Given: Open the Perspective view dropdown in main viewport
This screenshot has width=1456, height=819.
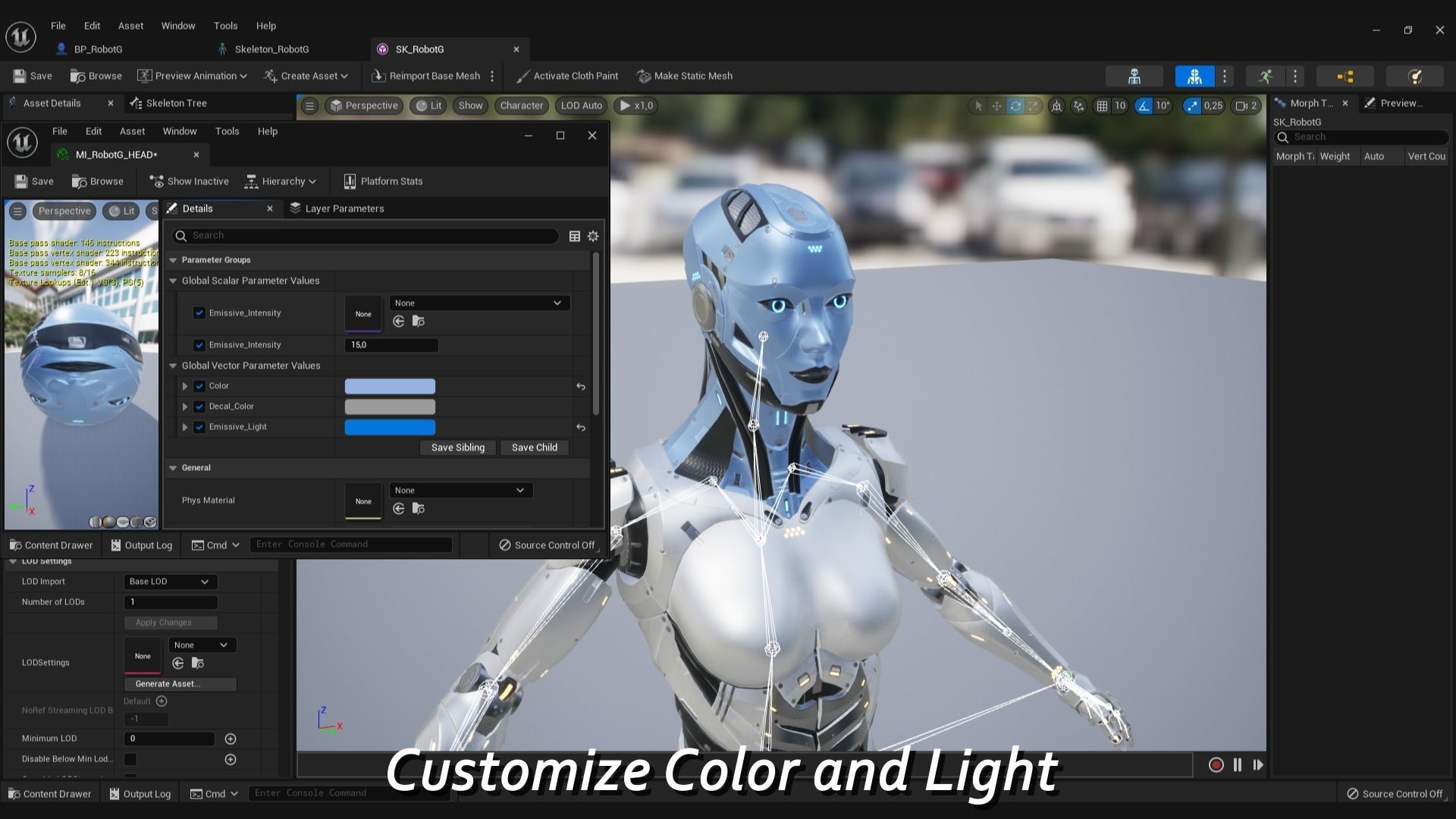Looking at the screenshot, I should coord(364,105).
